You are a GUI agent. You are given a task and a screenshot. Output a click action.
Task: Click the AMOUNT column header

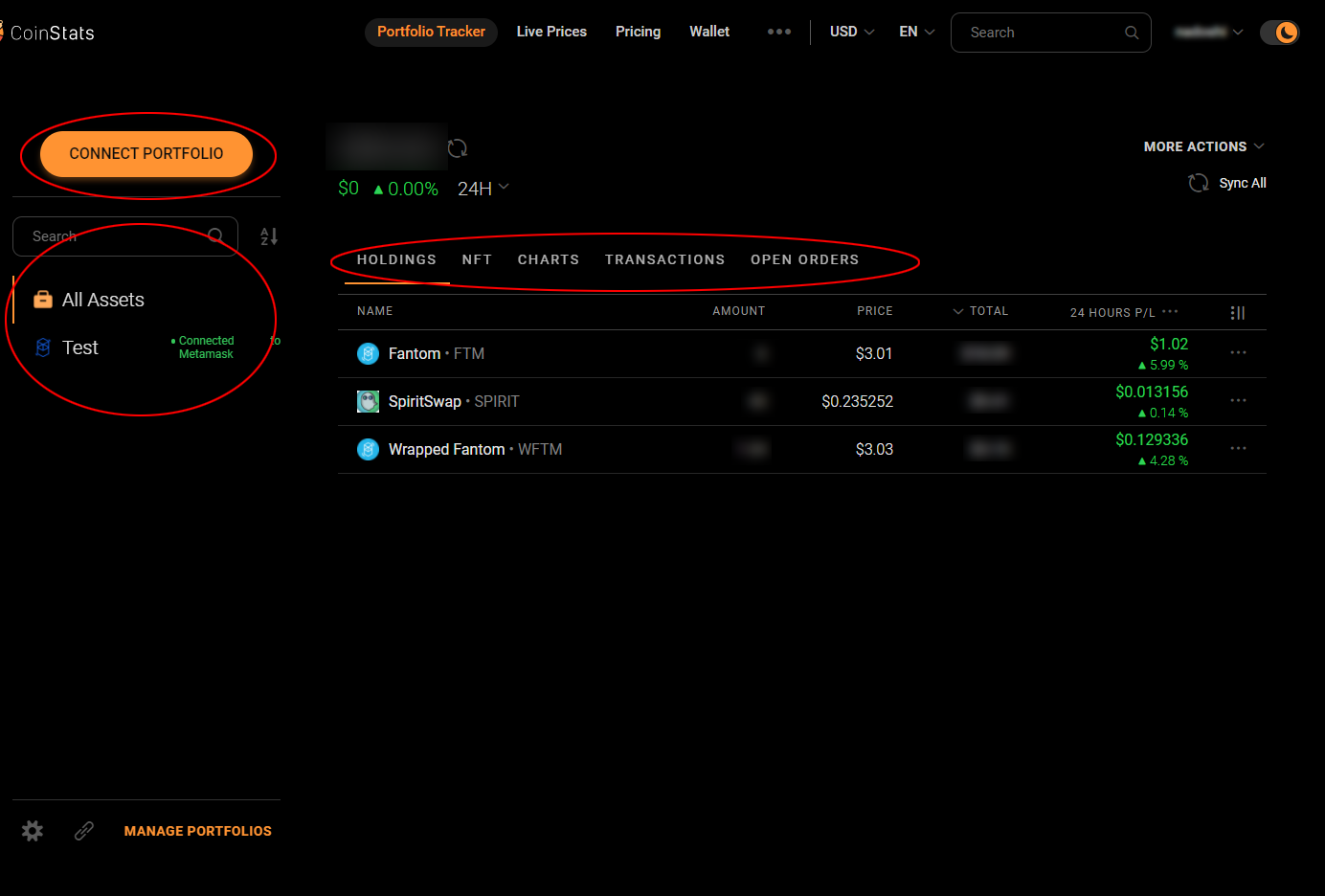tap(739, 311)
